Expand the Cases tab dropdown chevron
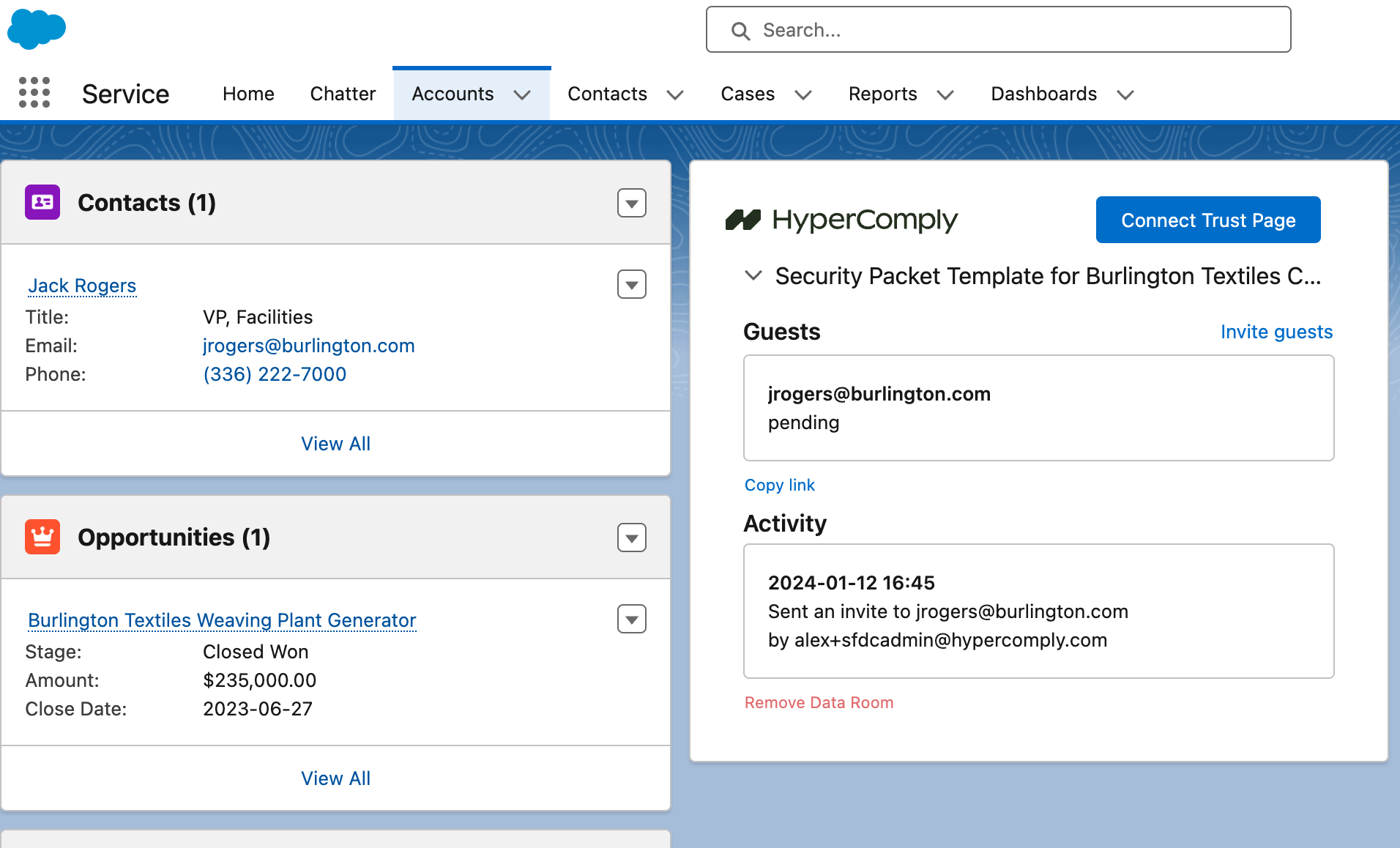Screen dimensions: 1400x848 [x=803, y=94]
